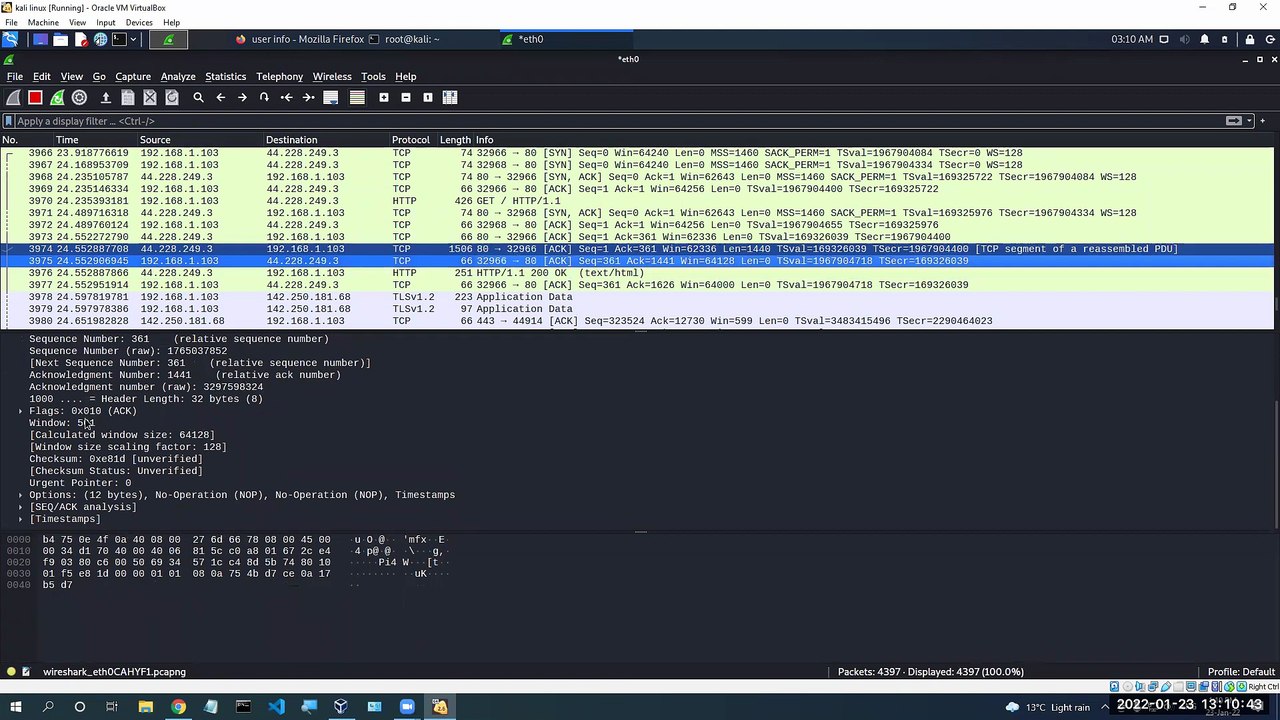Open the Capture menu

point(132,76)
